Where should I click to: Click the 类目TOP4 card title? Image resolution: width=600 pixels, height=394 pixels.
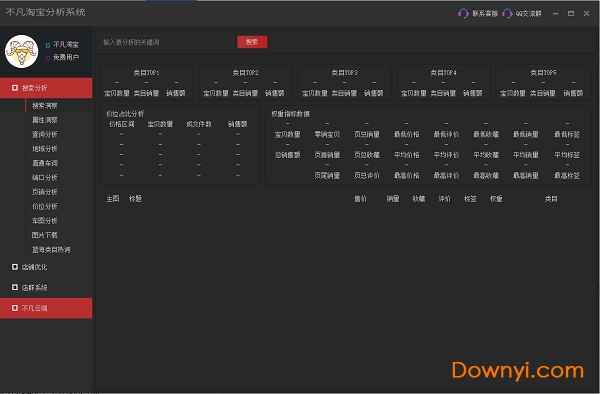pos(443,72)
